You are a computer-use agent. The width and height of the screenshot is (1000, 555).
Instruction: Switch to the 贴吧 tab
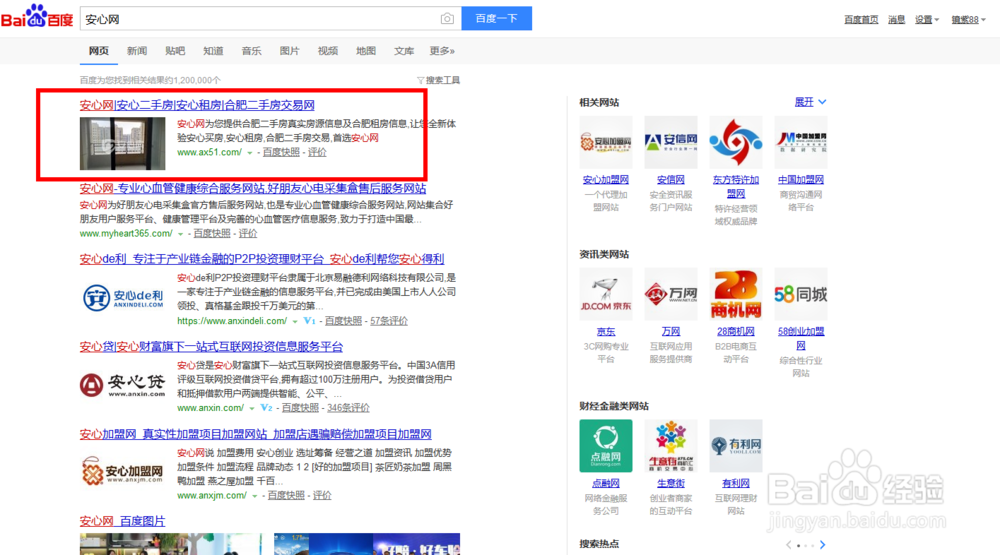(x=175, y=51)
